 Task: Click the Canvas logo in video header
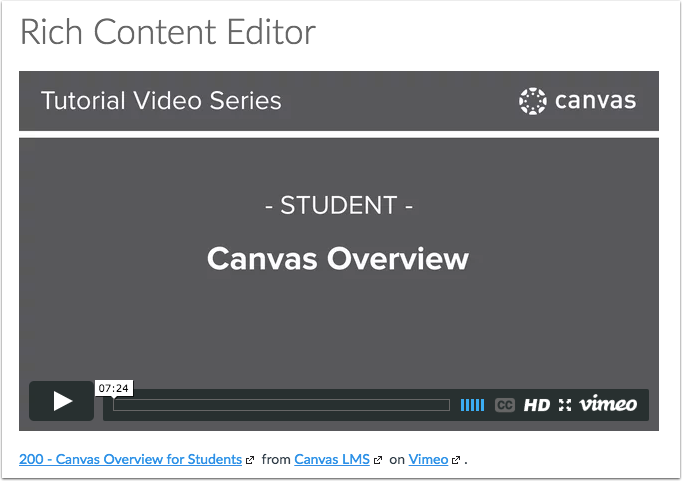point(578,101)
